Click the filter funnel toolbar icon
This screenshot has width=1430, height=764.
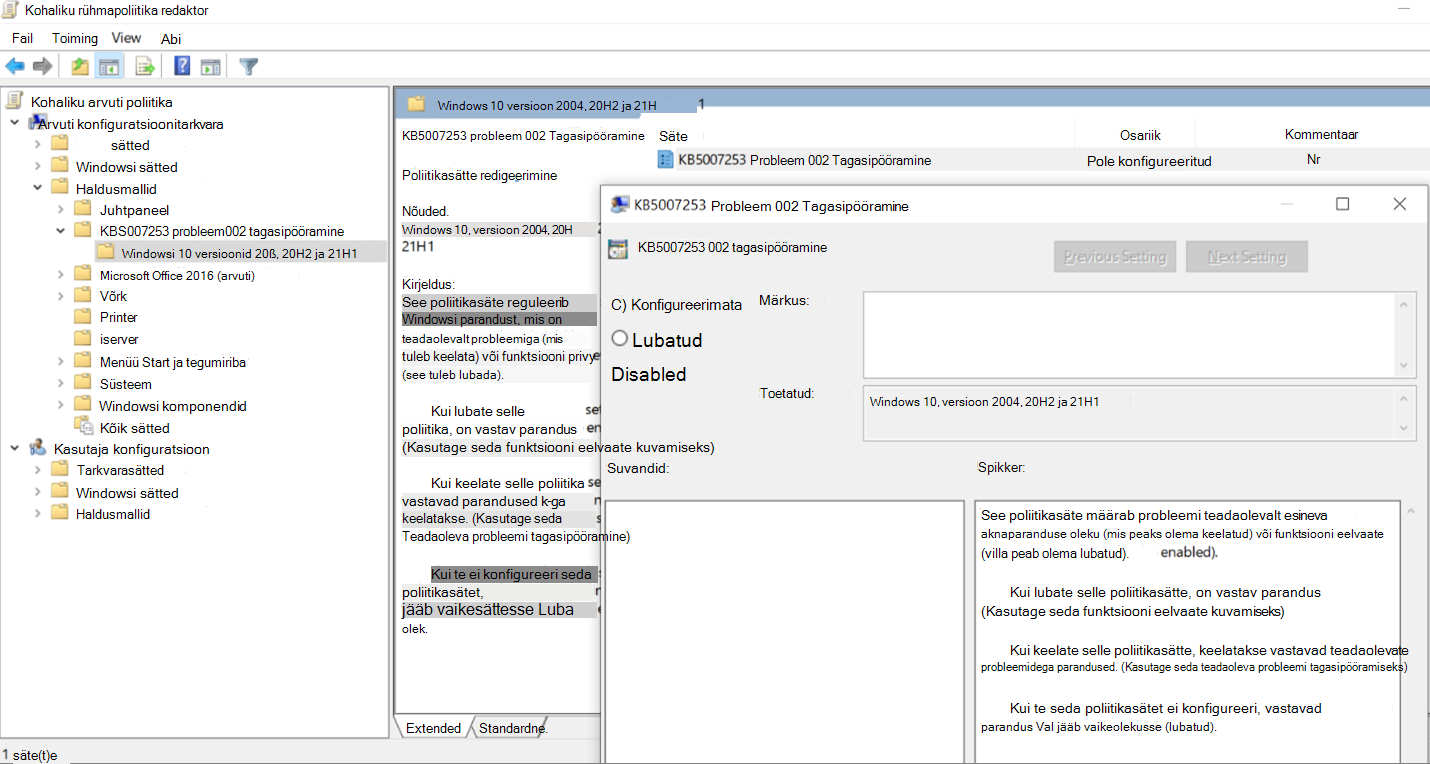click(x=249, y=67)
